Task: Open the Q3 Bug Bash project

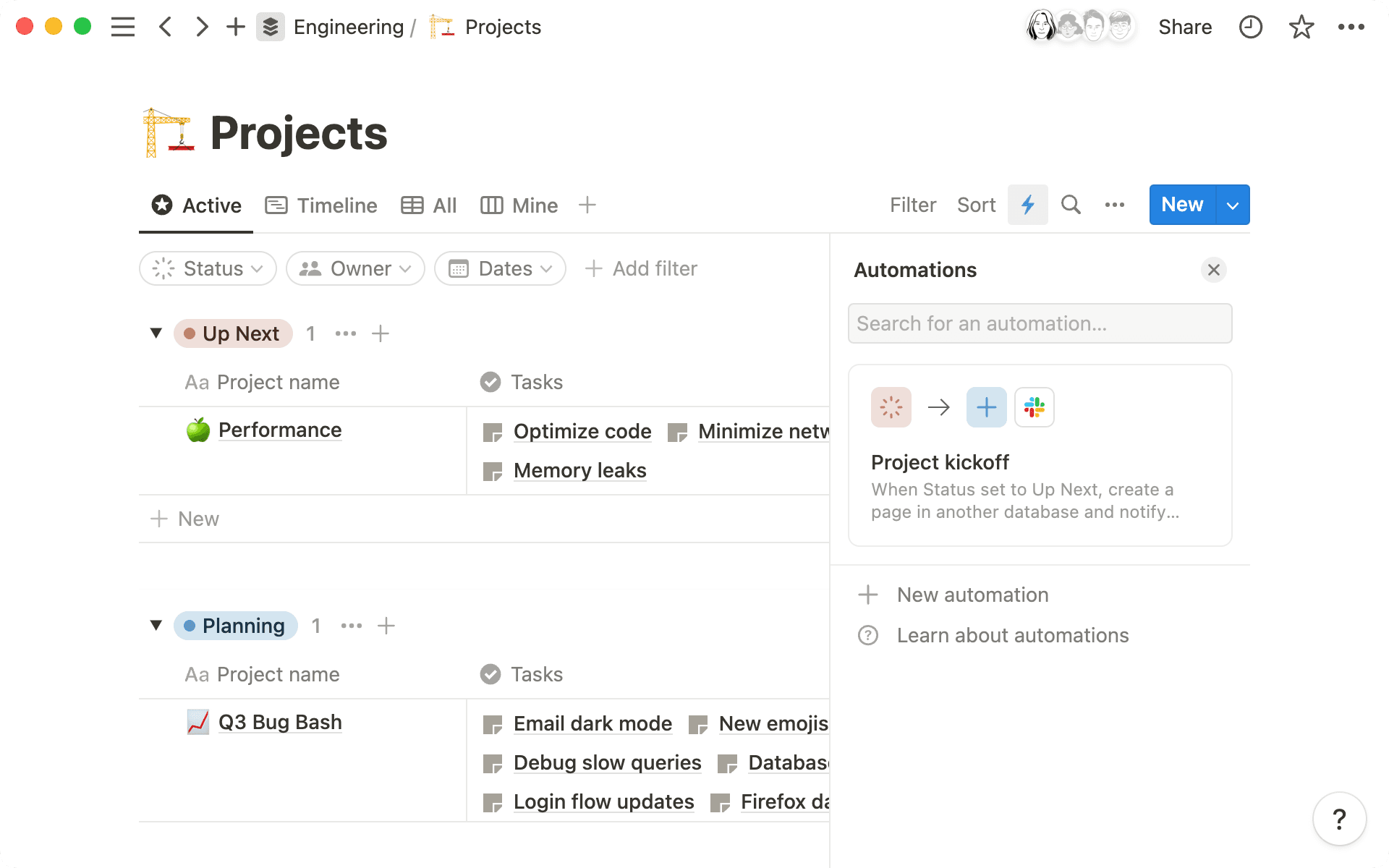Action: pos(280,721)
